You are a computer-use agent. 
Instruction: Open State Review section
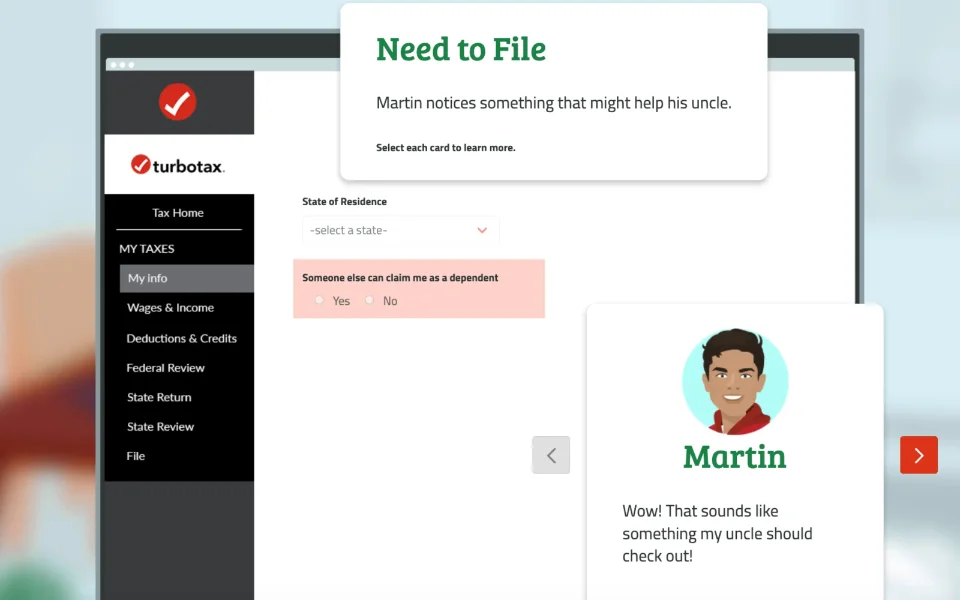click(x=160, y=427)
